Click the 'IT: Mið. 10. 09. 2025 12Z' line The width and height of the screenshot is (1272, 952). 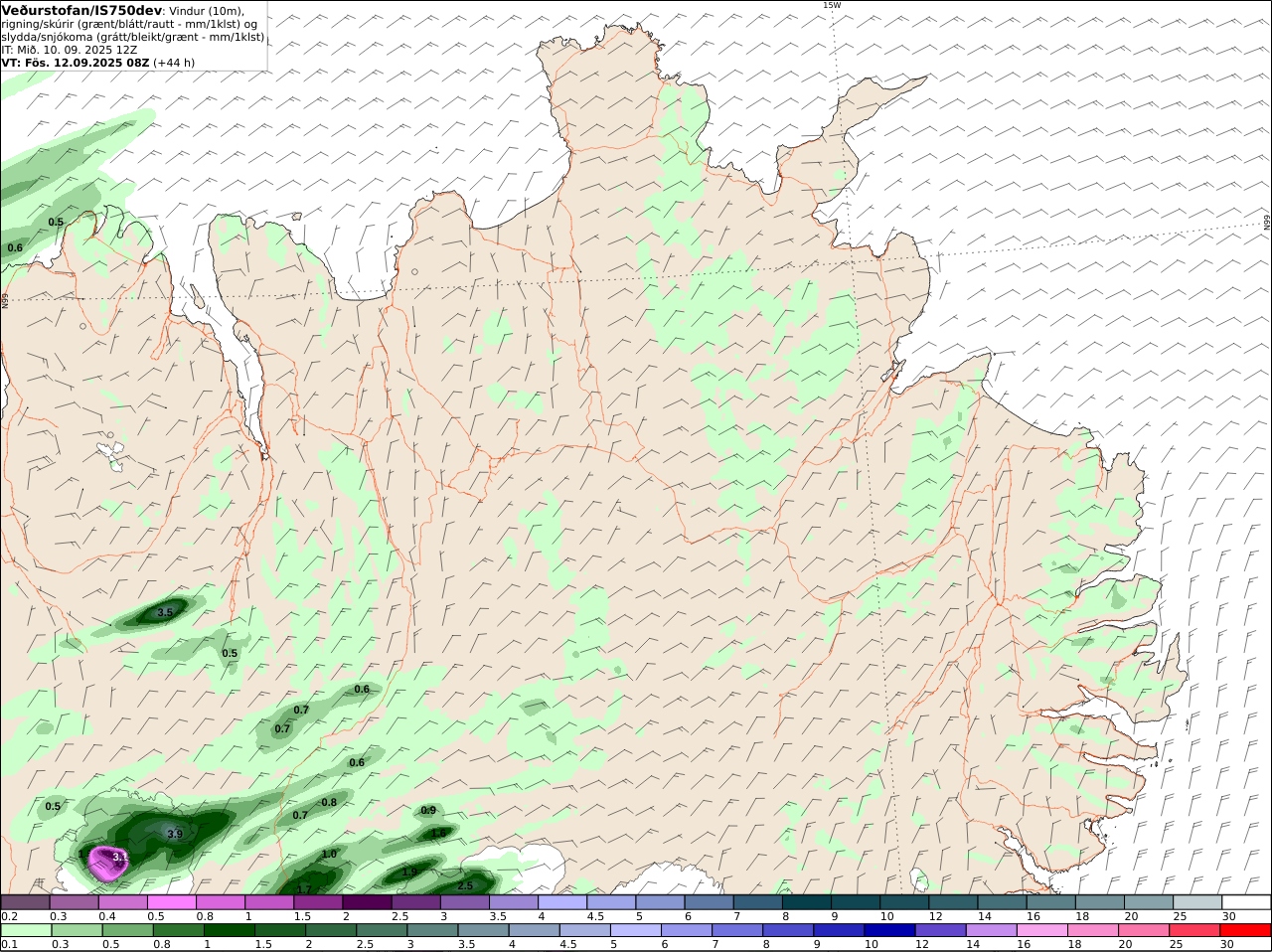[x=69, y=50]
